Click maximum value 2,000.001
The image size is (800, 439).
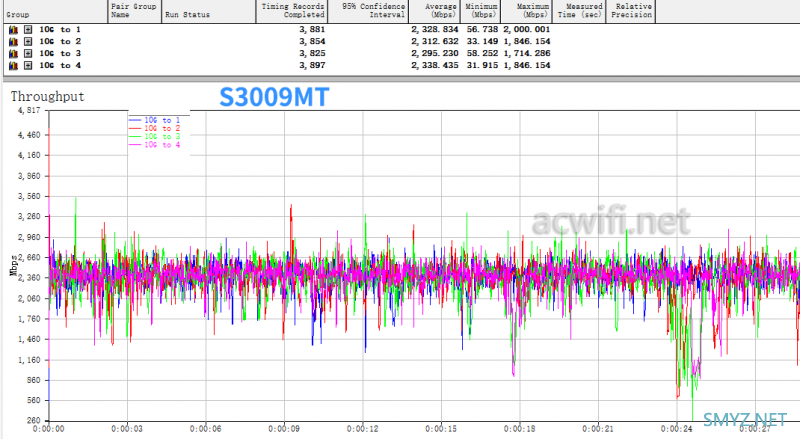(x=527, y=30)
